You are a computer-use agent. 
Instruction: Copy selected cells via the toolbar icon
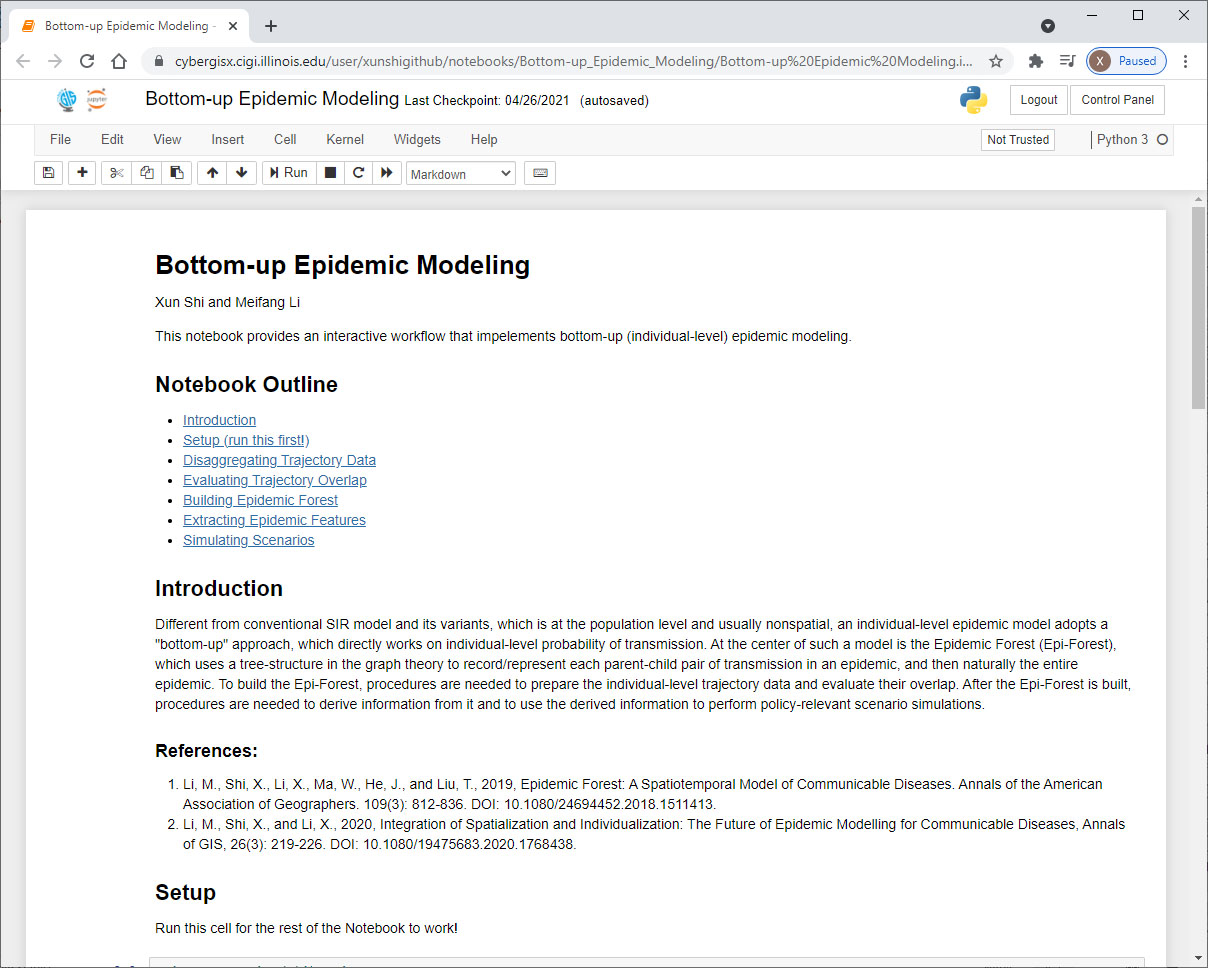147,173
